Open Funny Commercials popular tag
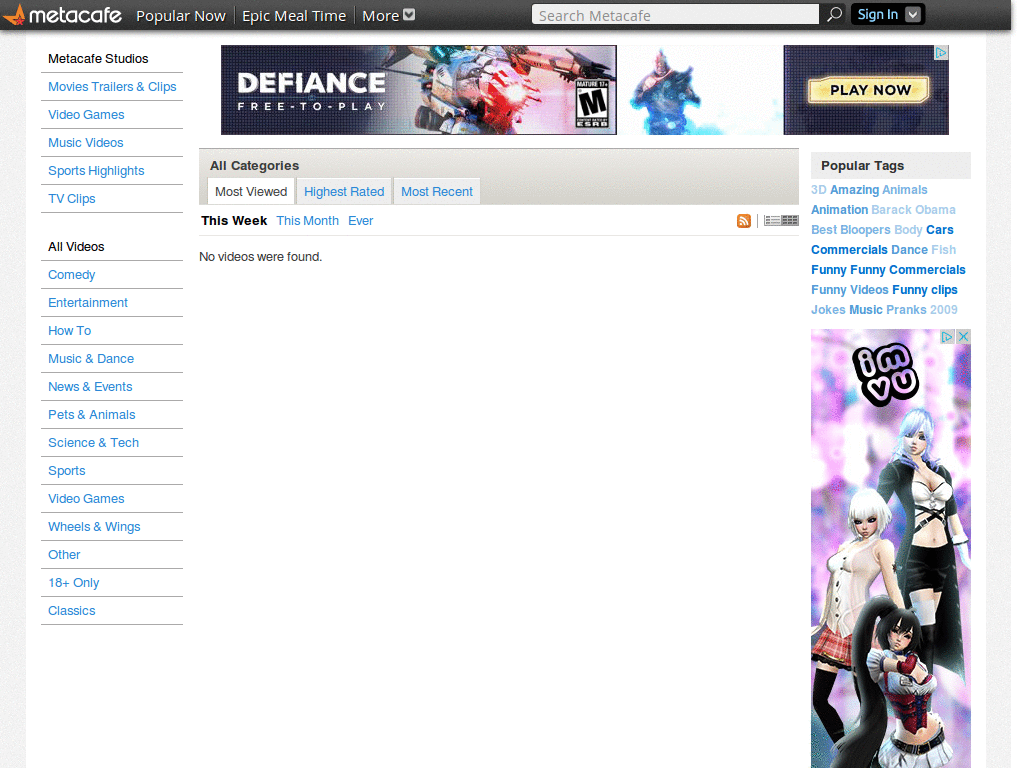The width and height of the screenshot is (1024, 768). pos(908,270)
